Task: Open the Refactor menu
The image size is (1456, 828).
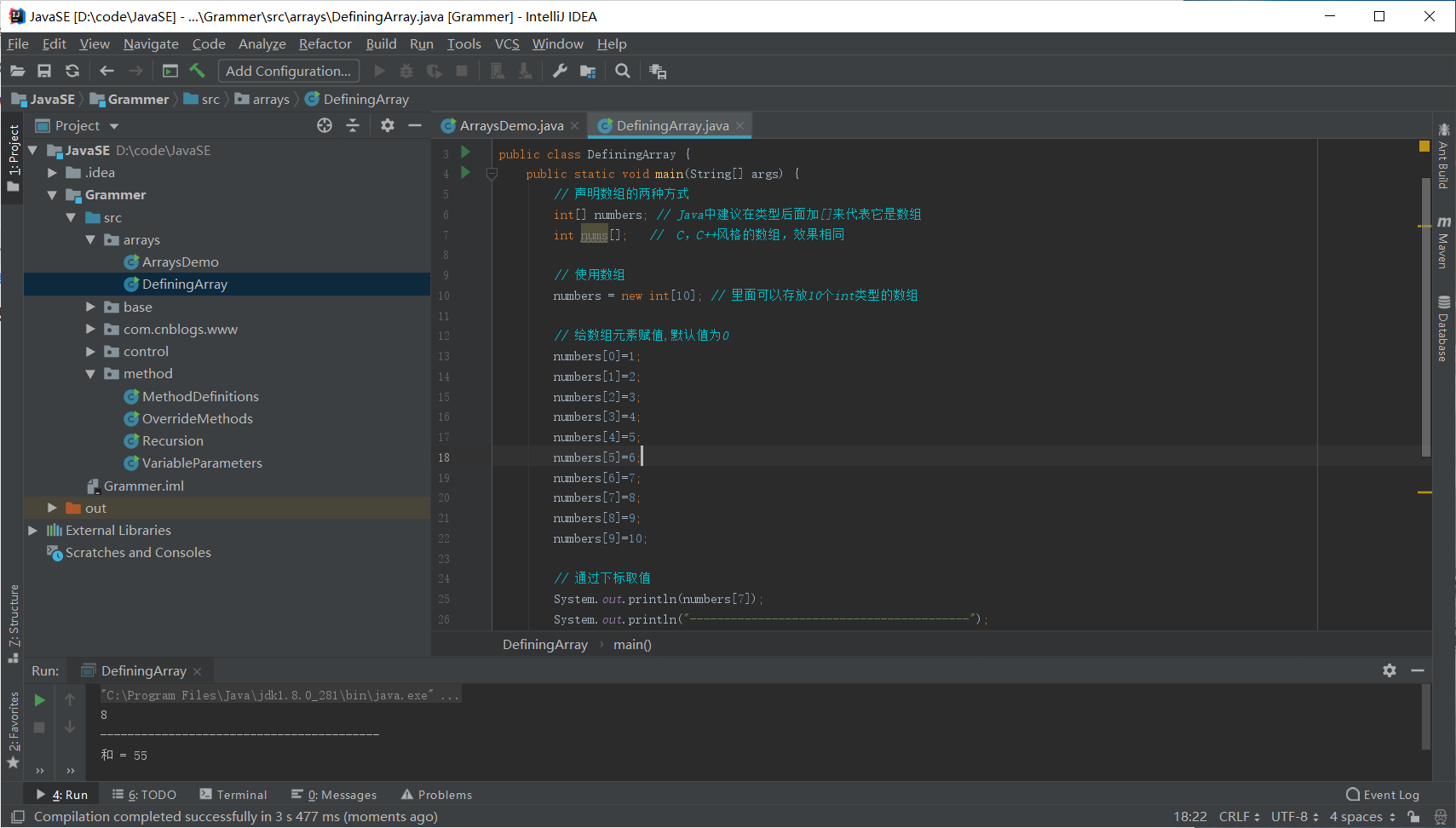Action: (325, 44)
